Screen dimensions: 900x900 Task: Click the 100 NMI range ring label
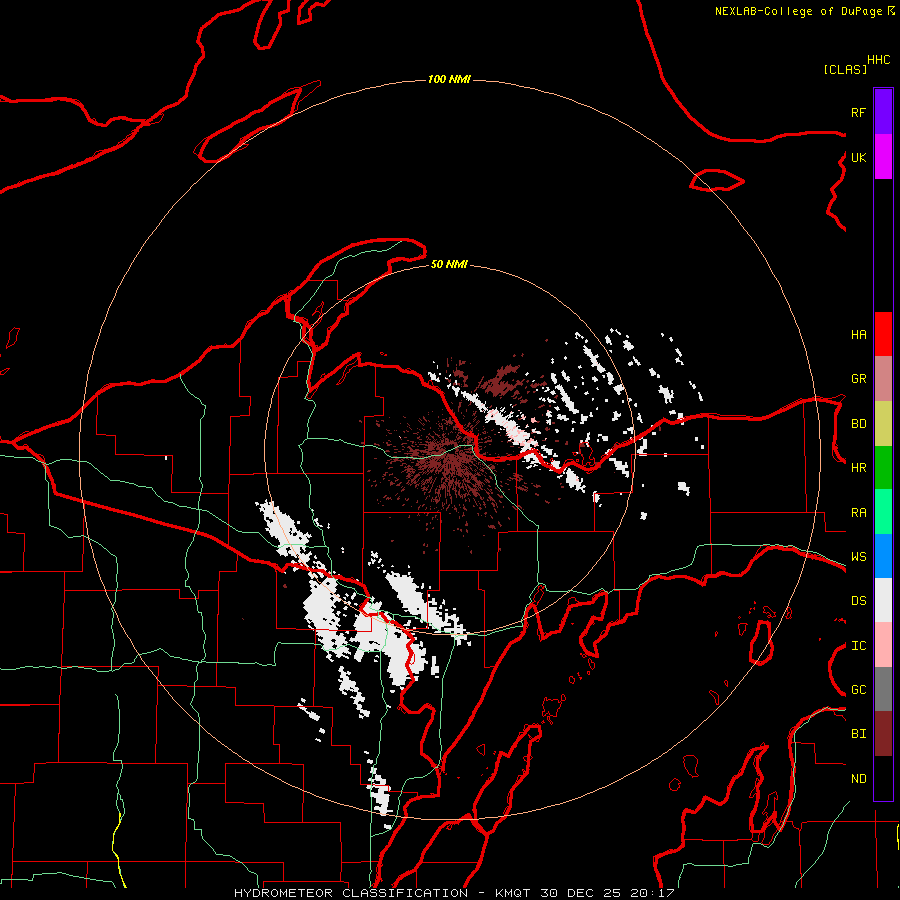(449, 79)
